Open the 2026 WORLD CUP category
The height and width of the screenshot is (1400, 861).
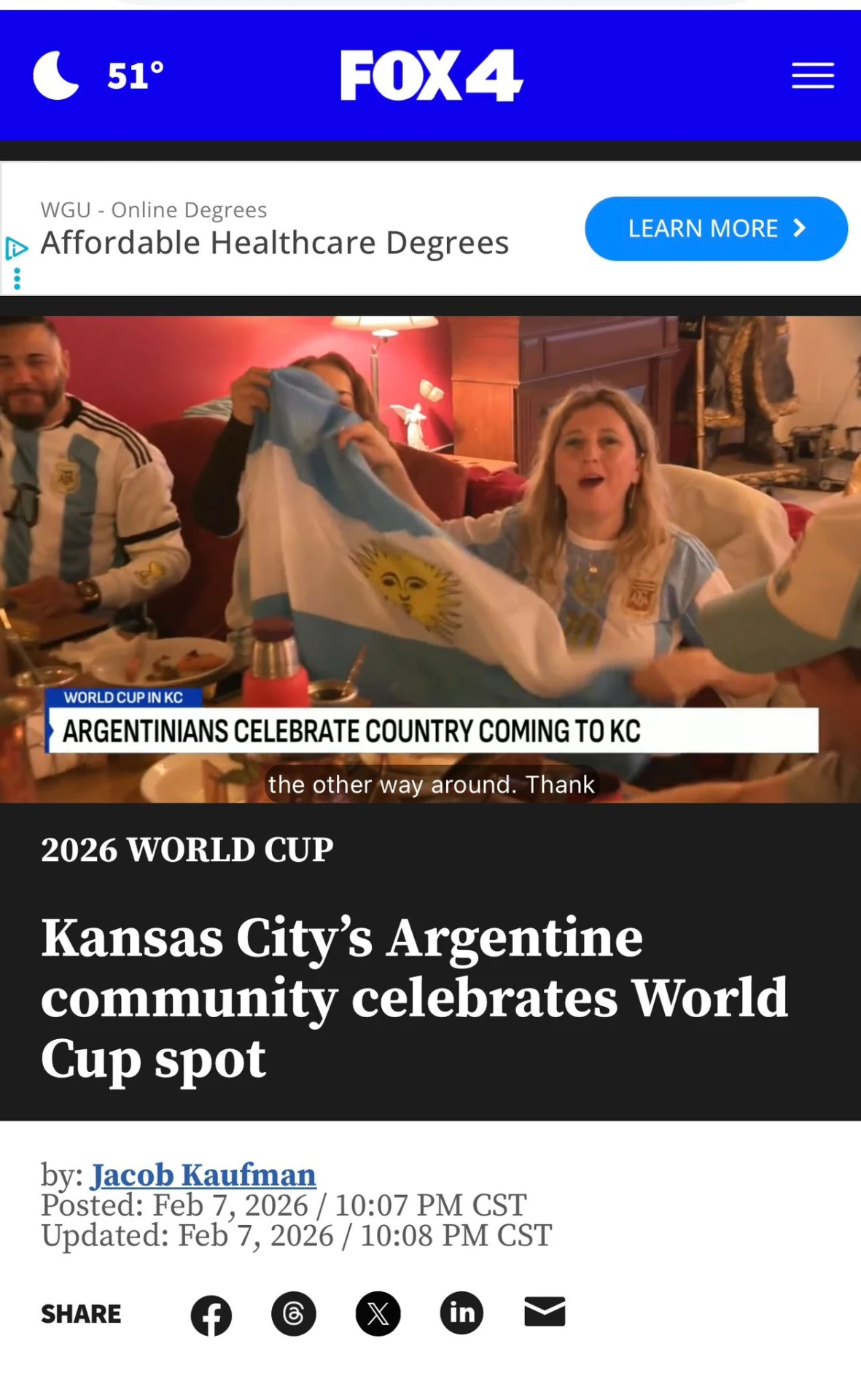(187, 850)
